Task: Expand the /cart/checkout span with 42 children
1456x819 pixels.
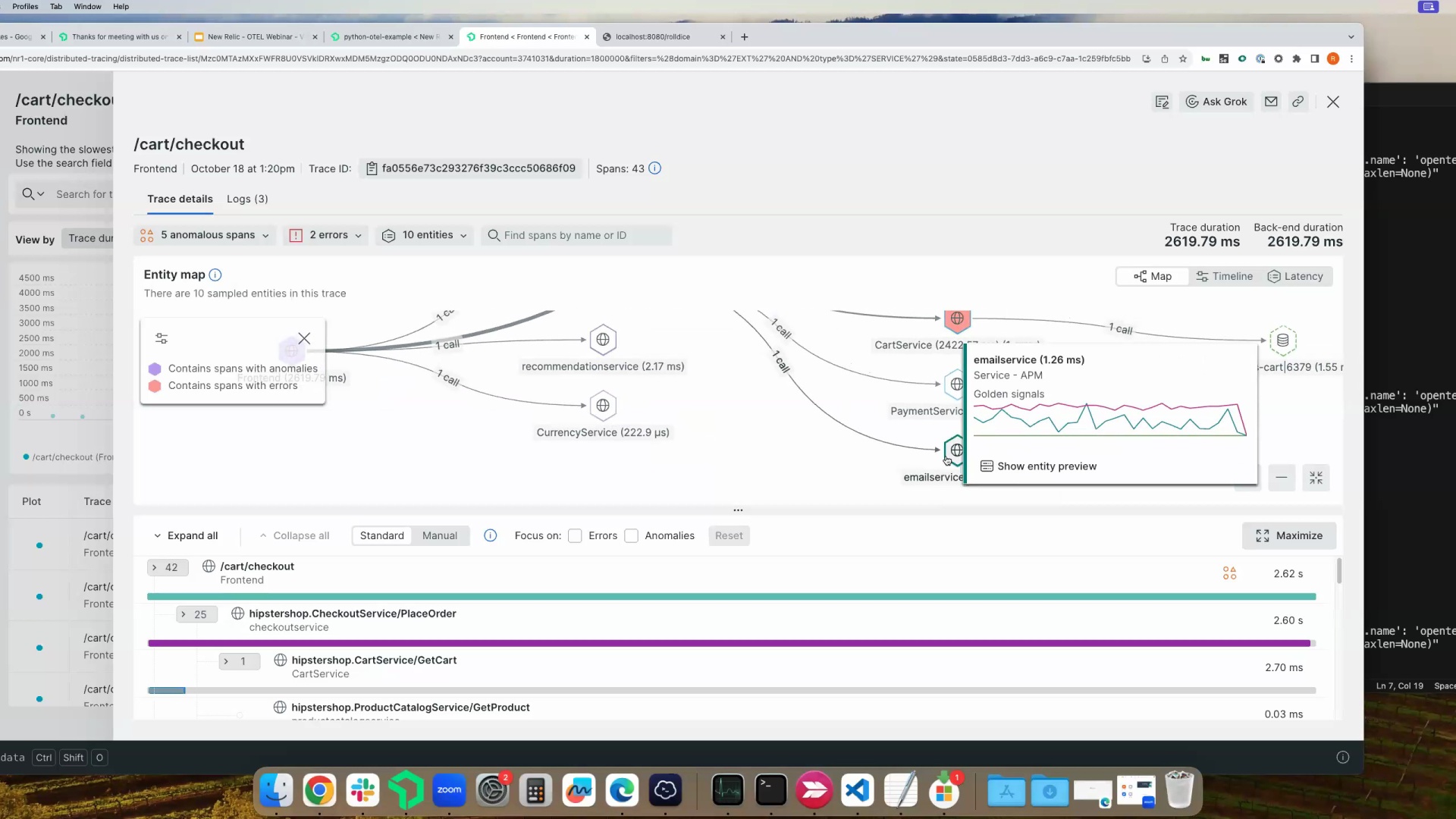Action: [168, 567]
